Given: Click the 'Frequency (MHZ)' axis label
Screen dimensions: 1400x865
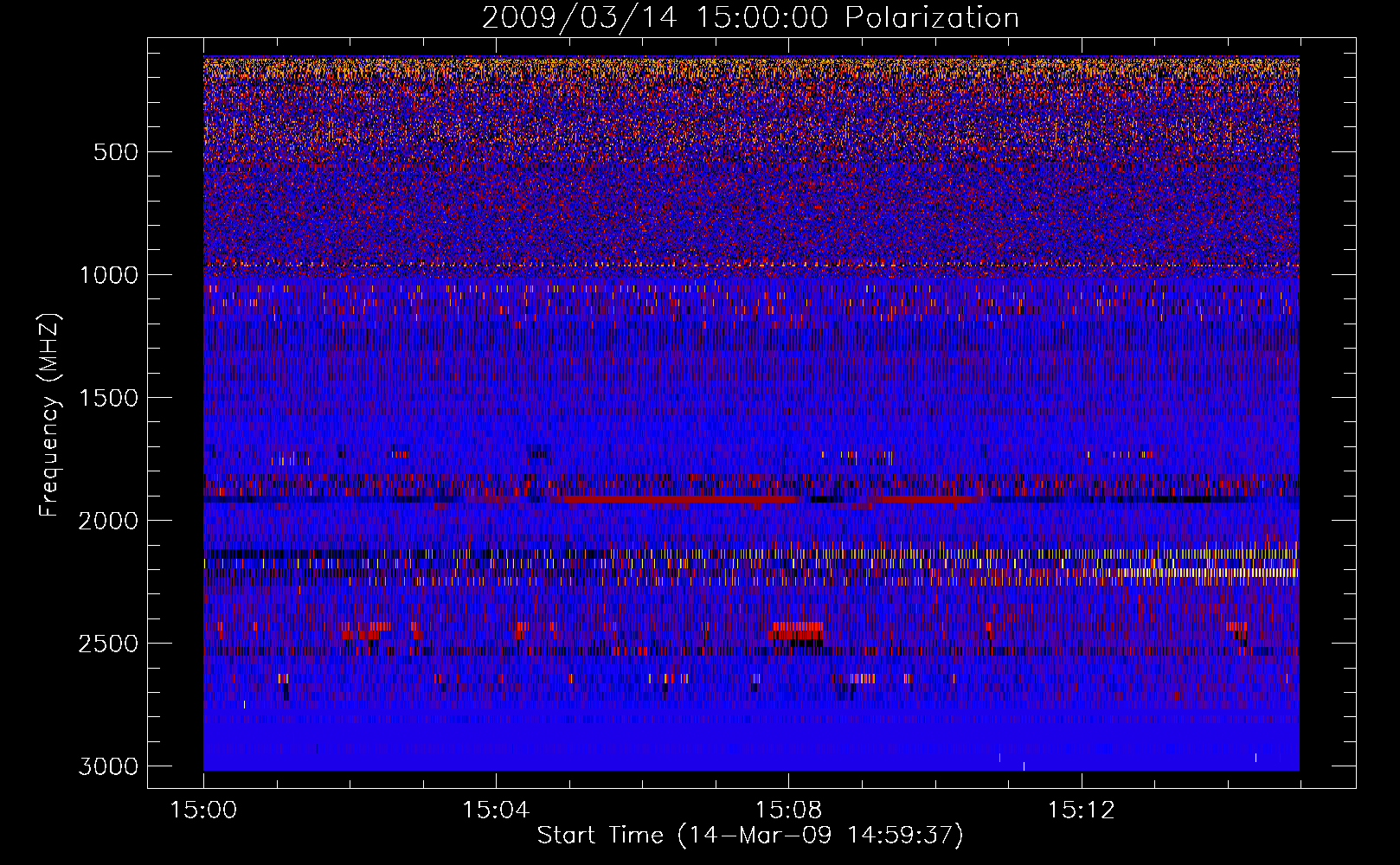Looking at the screenshot, I should pos(50,415).
